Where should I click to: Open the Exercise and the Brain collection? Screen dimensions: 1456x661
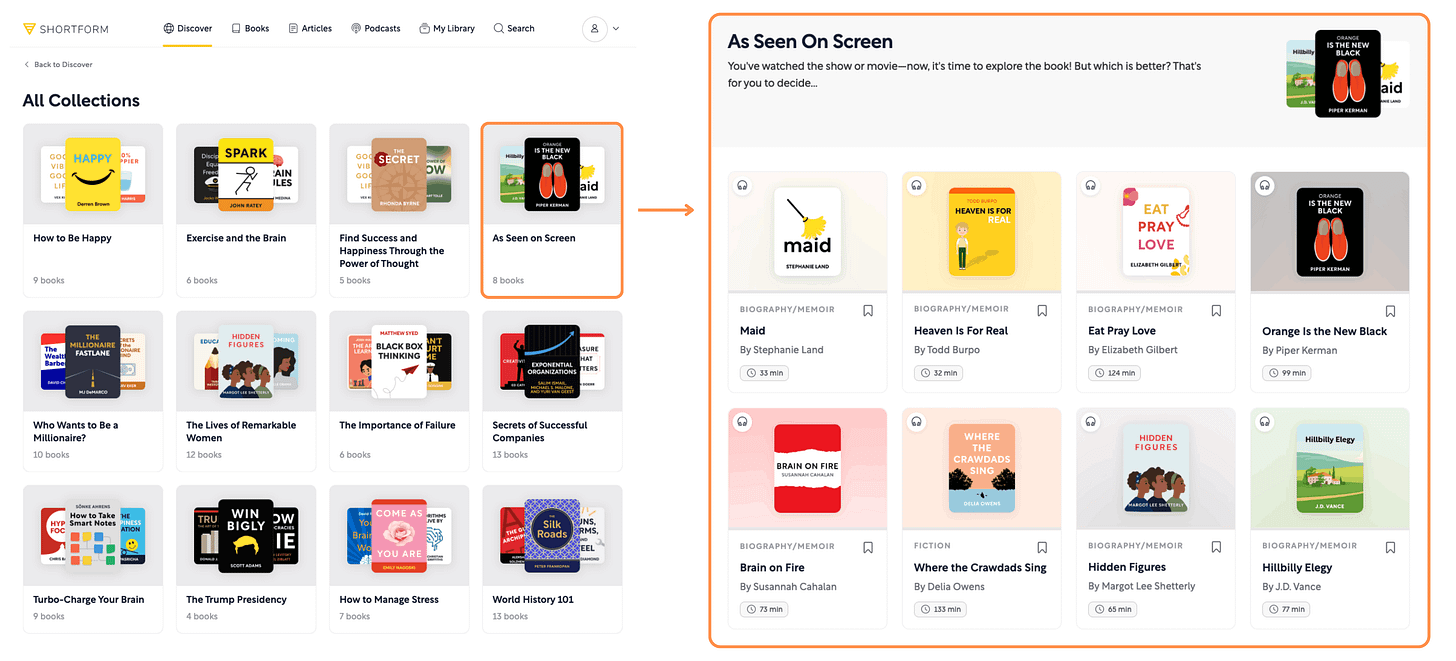(246, 210)
